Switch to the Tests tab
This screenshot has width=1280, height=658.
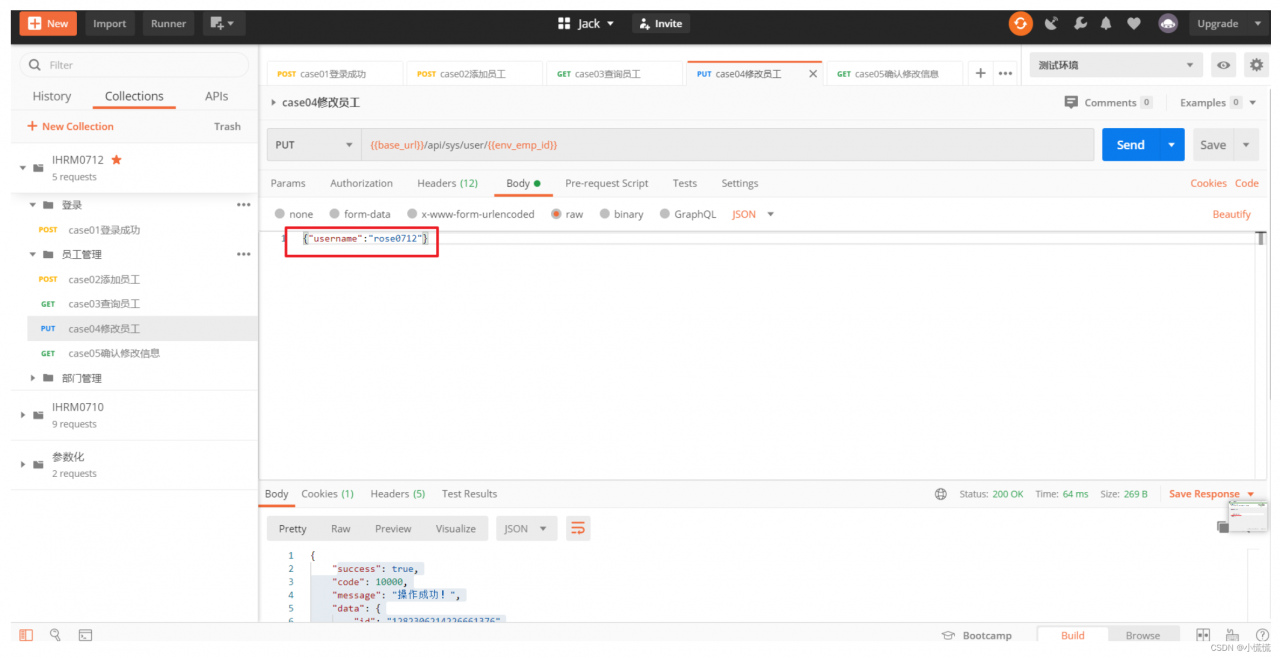point(684,183)
